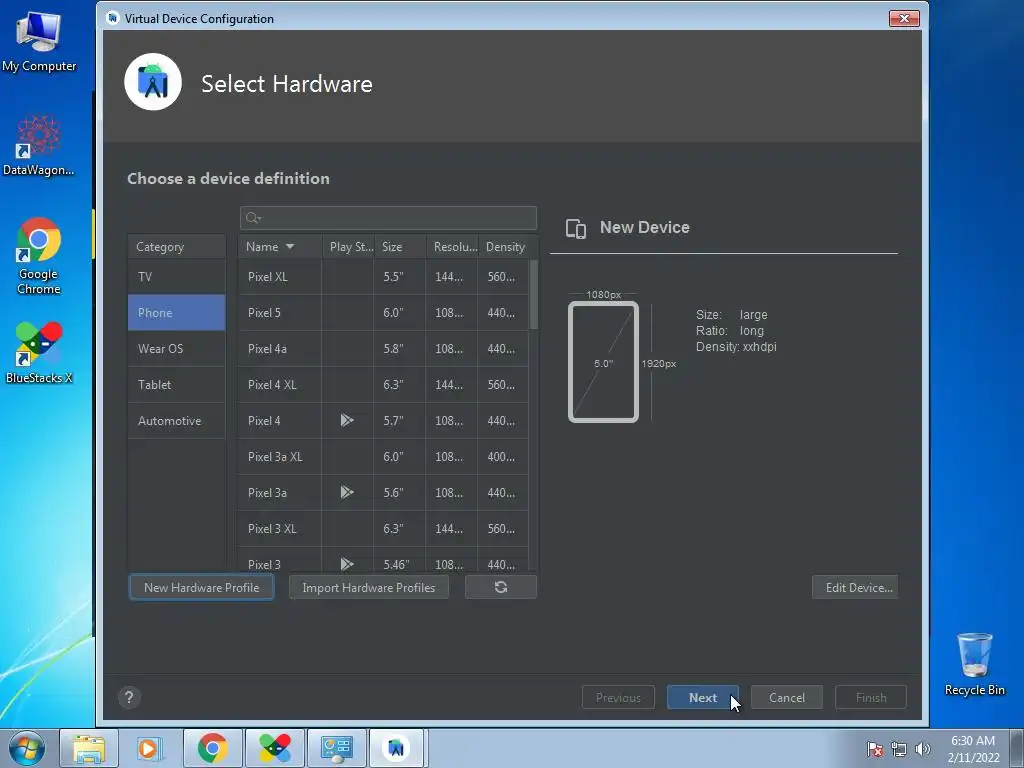Viewport: 1024px width, 768px height.
Task: Select the Pixel 4 XL device row
Action: (383, 384)
